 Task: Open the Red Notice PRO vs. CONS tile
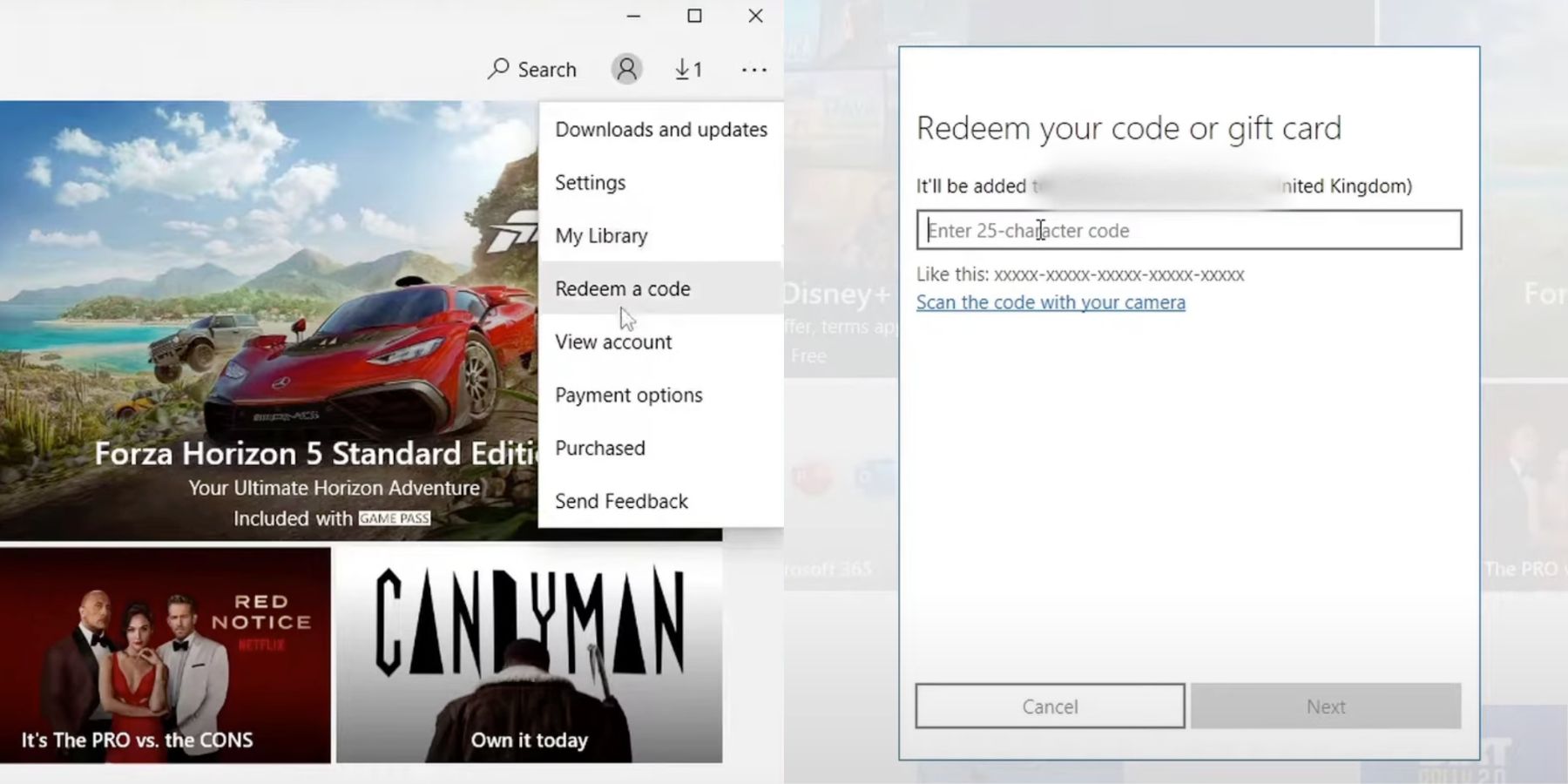pyautogui.click(x=166, y=655)
